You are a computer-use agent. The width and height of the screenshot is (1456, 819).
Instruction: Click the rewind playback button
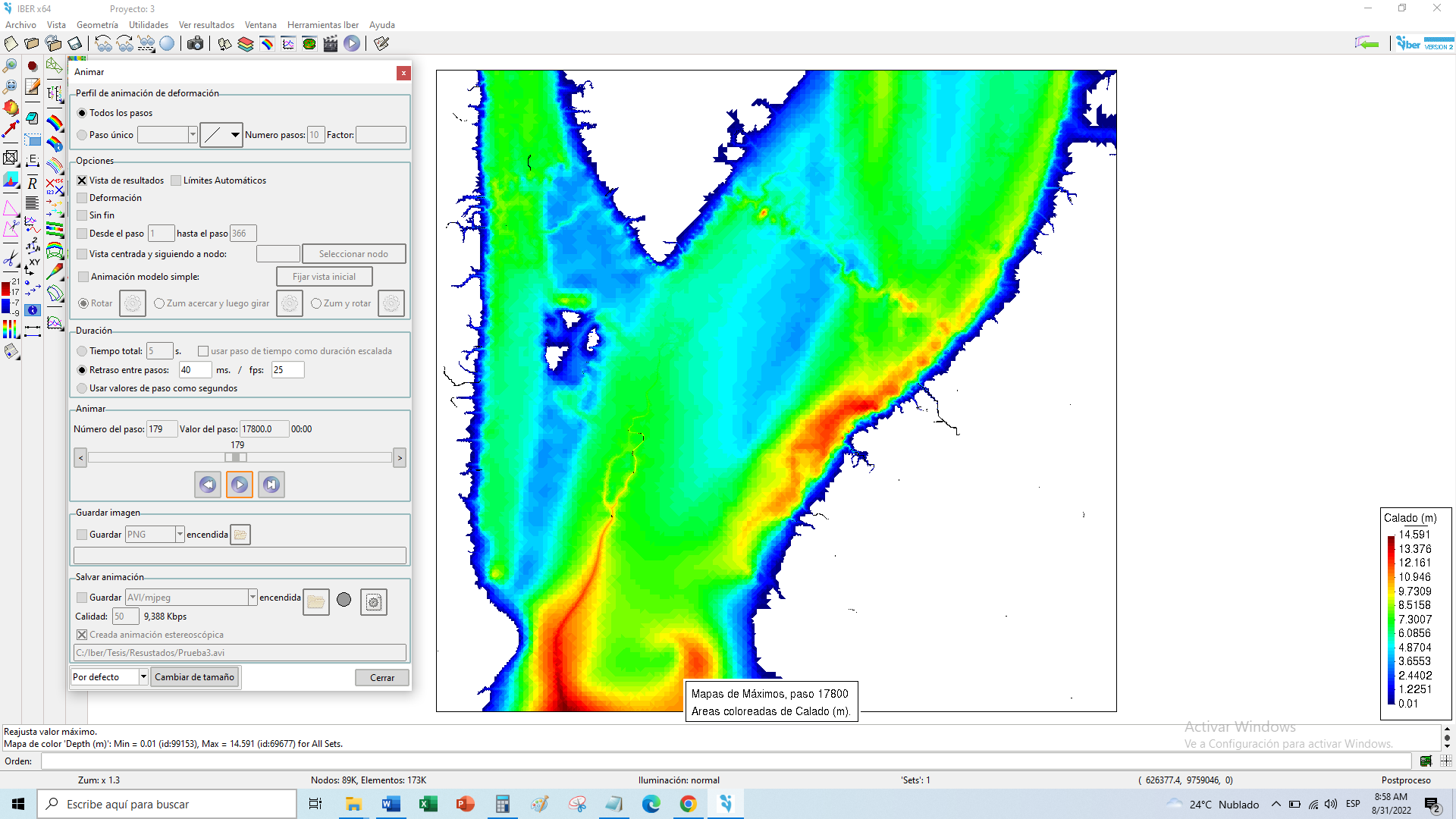(208, 485)
